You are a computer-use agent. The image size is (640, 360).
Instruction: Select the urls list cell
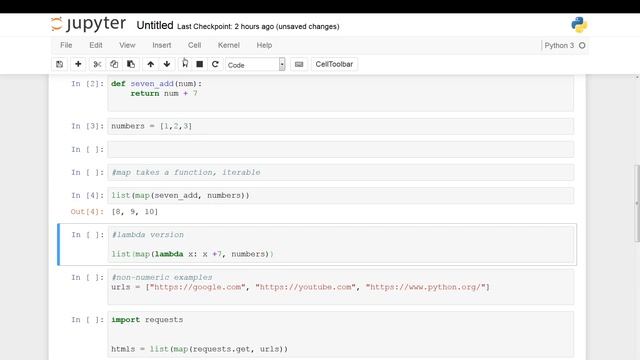pyautogui.click(x=340, y=287)
